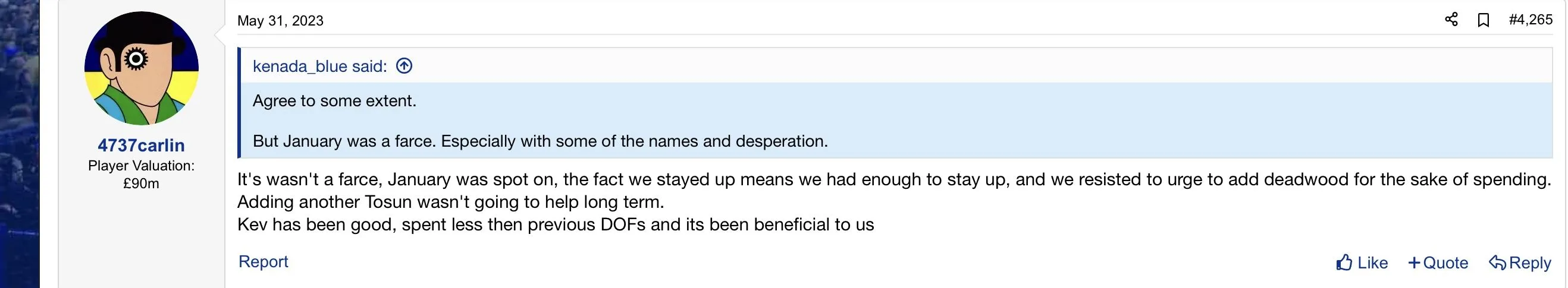
Task: Bookmark this post with the bookmark icon
Action: pos(1484,20)
